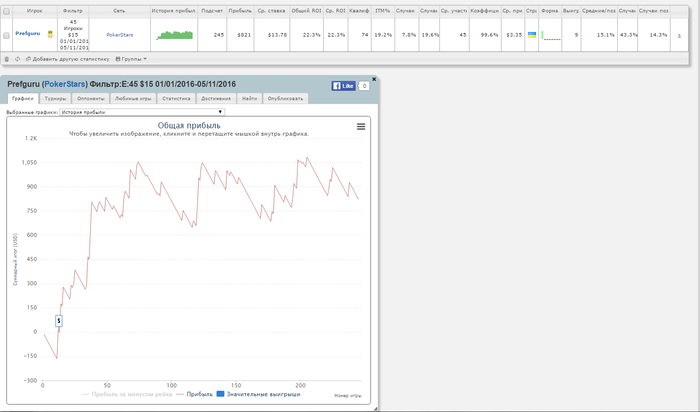Click the x link at end of Prefguru row
Image resolution: width=700 pixels, height=412 pixels.
pyautogui.click(x=679, y=35)
